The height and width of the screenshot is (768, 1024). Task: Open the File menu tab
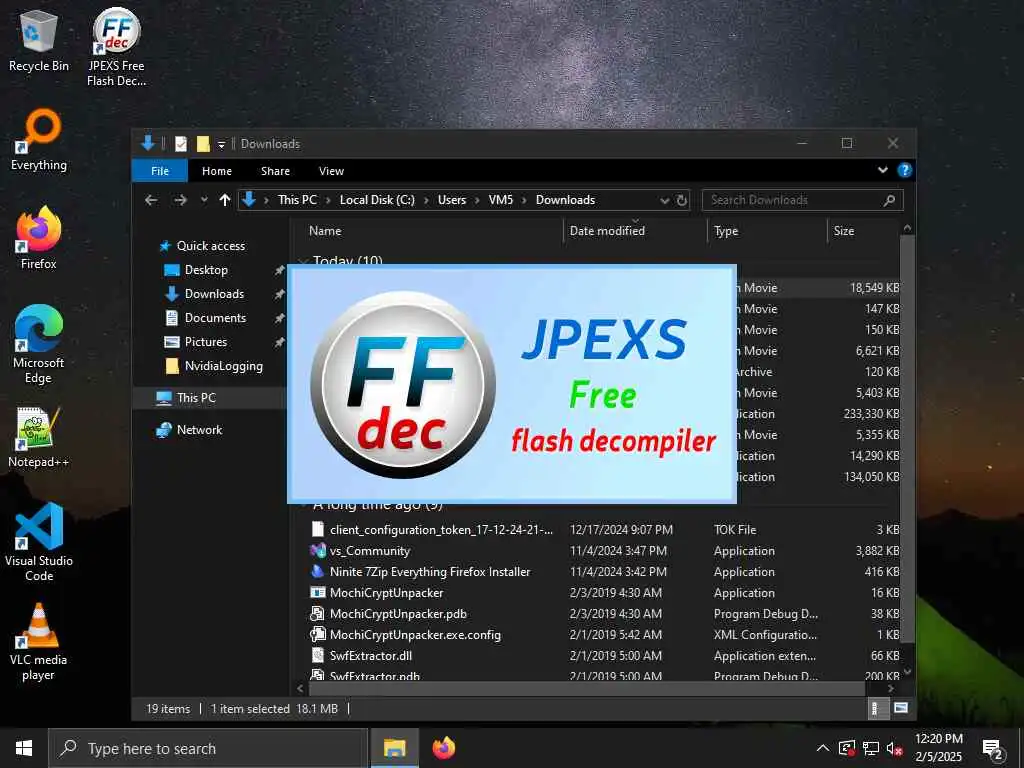tap(160, 171)
